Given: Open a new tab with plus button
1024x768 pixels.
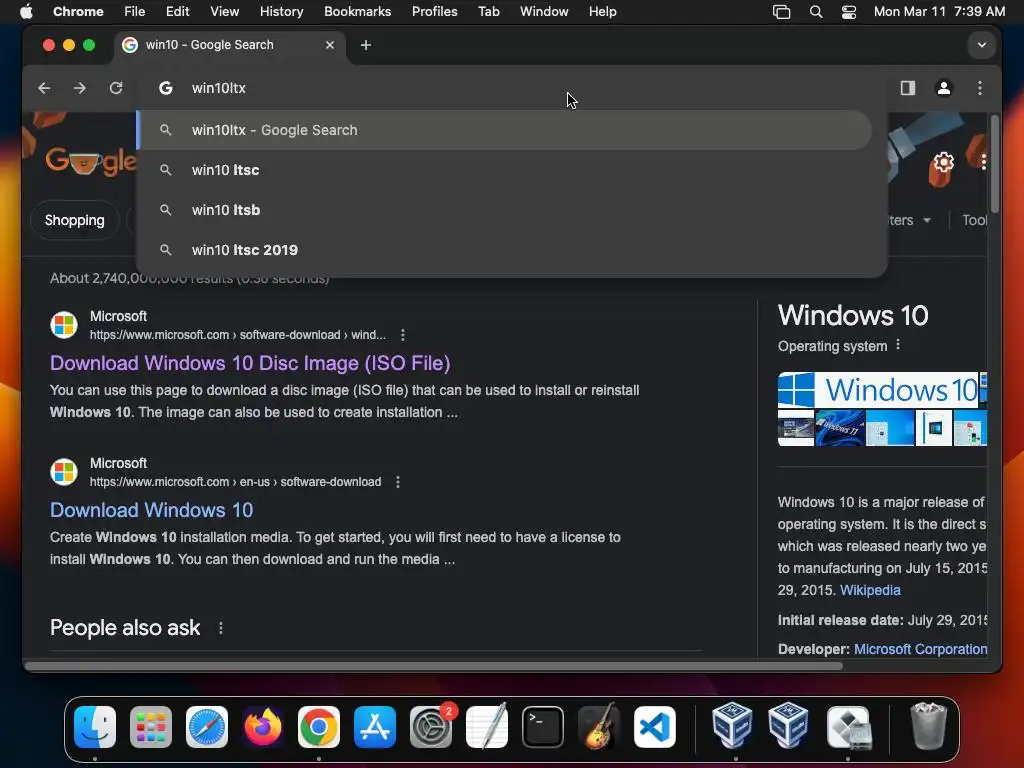Looking at the screenshot, I should click(366, 45).
